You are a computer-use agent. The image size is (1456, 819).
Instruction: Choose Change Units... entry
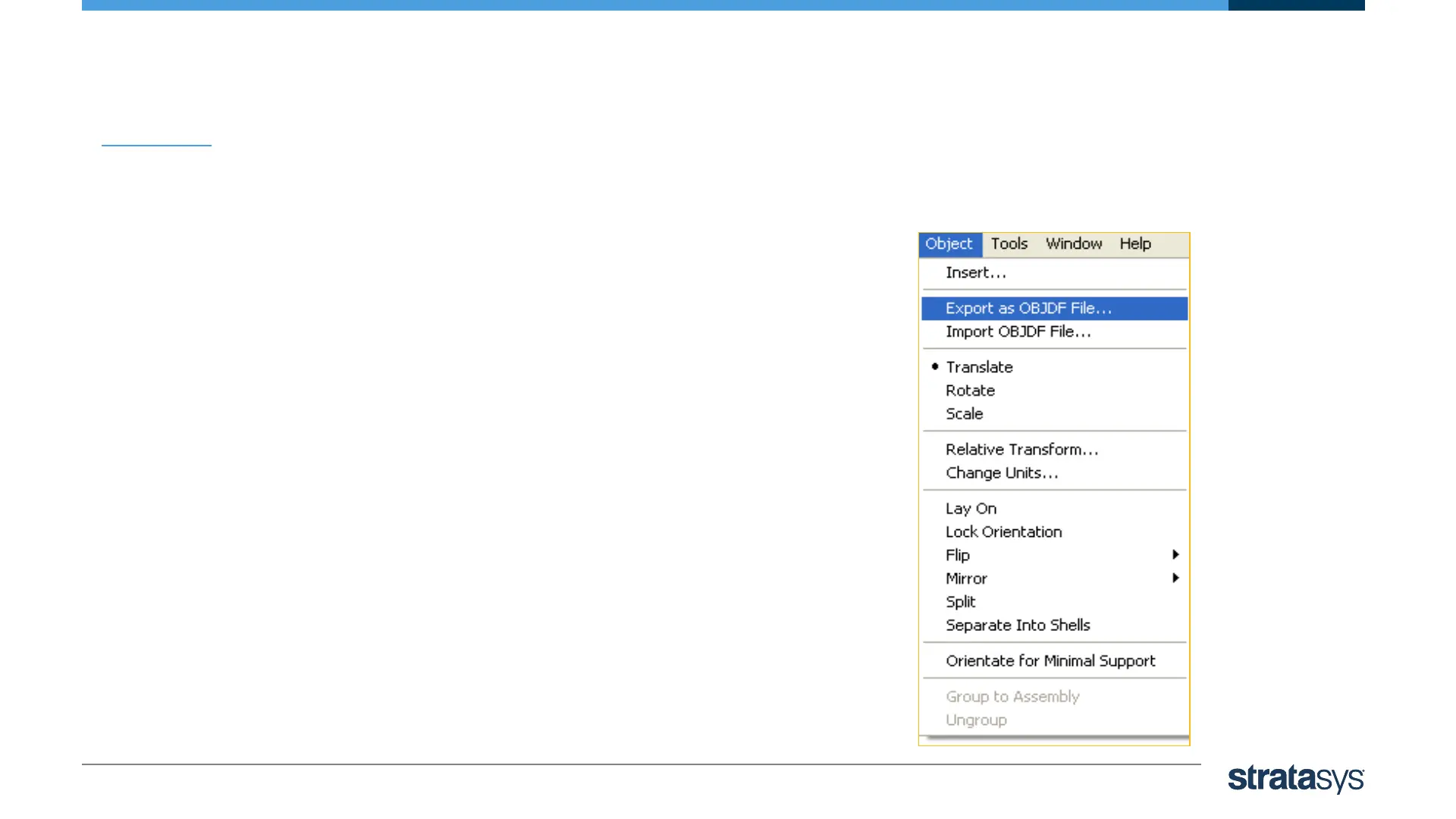1001,473
